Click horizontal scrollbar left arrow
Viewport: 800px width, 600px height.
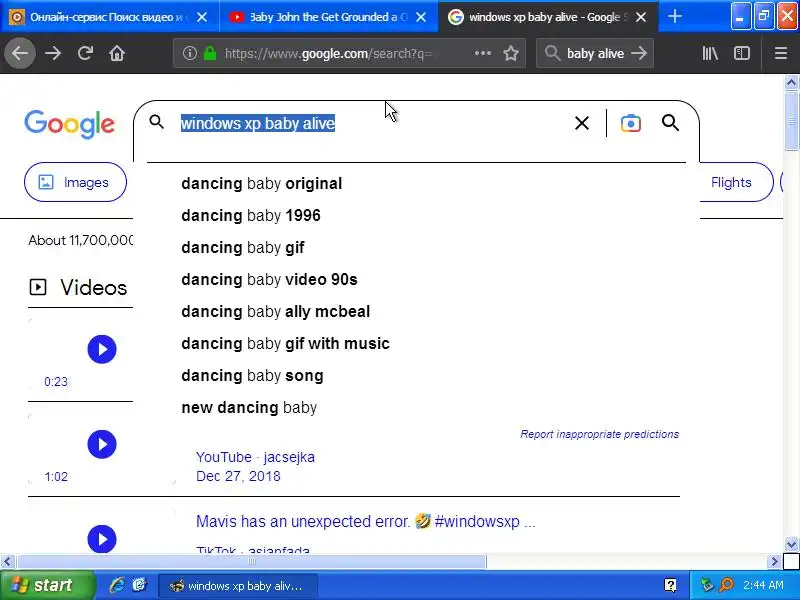[x=7, y=562]
